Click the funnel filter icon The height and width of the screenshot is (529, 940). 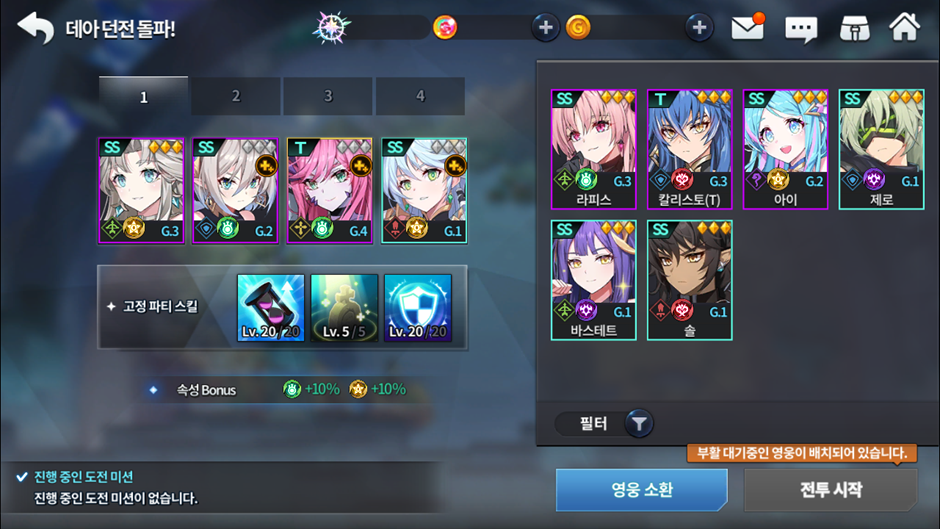pyautogui.click(x=639, y=424)
